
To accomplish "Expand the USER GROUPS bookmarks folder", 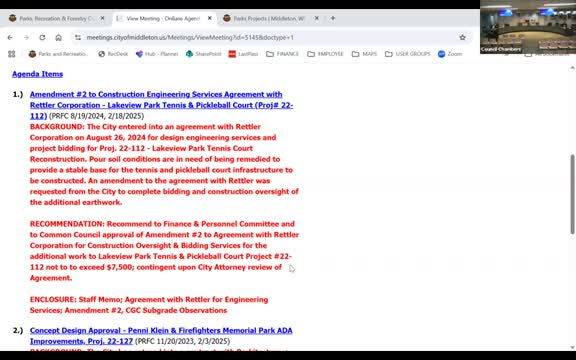I will [408, 54].
